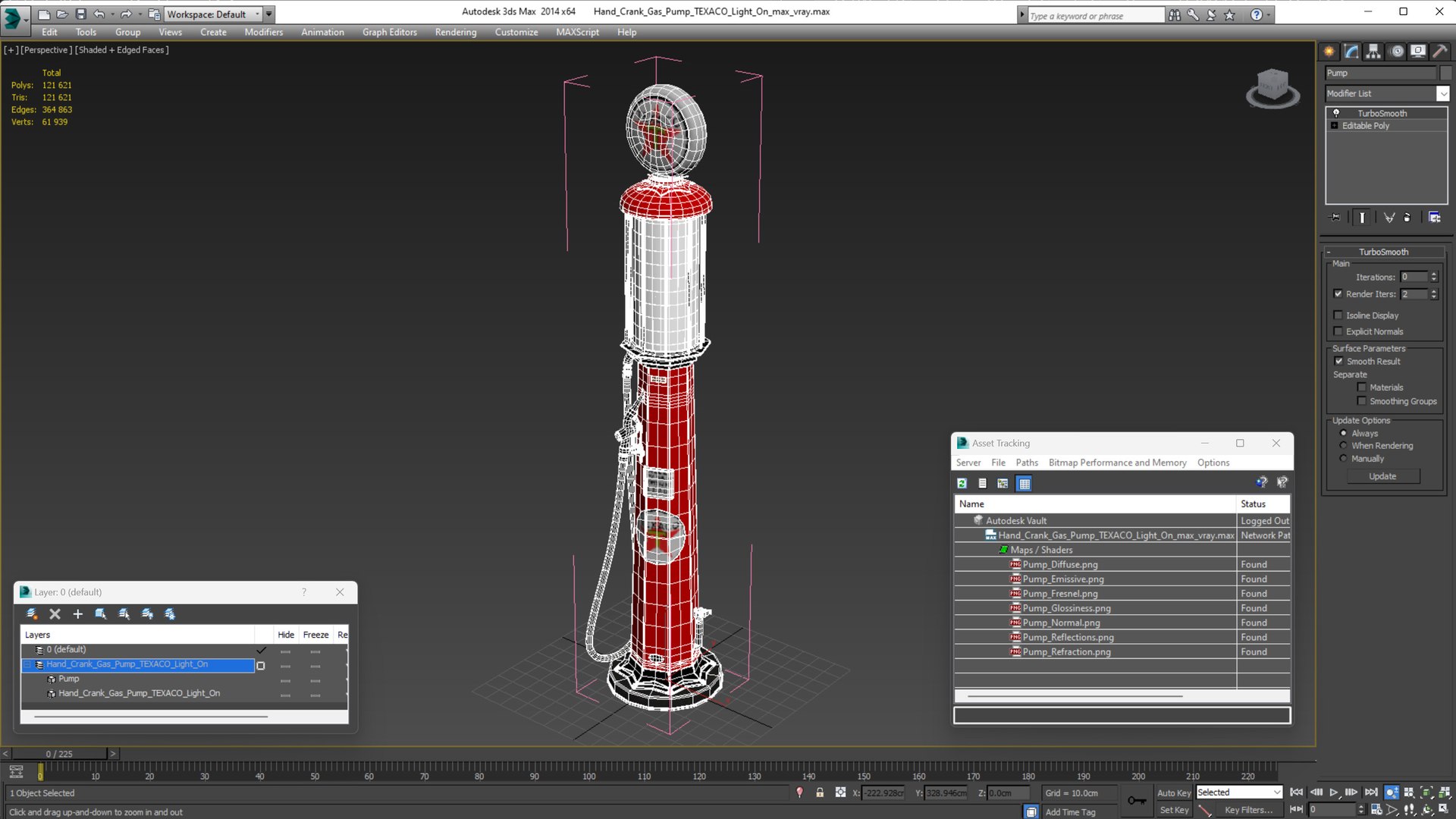1456x819 pixels.
Task: Click Pin Stack icon below modifier stack
Action: point(1335,218)
